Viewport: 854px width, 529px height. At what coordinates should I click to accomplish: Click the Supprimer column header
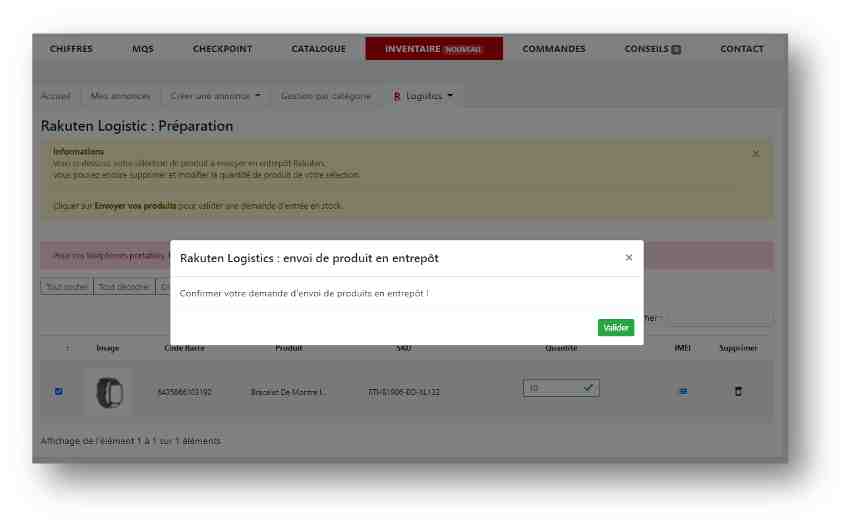[x=738, y=348]
